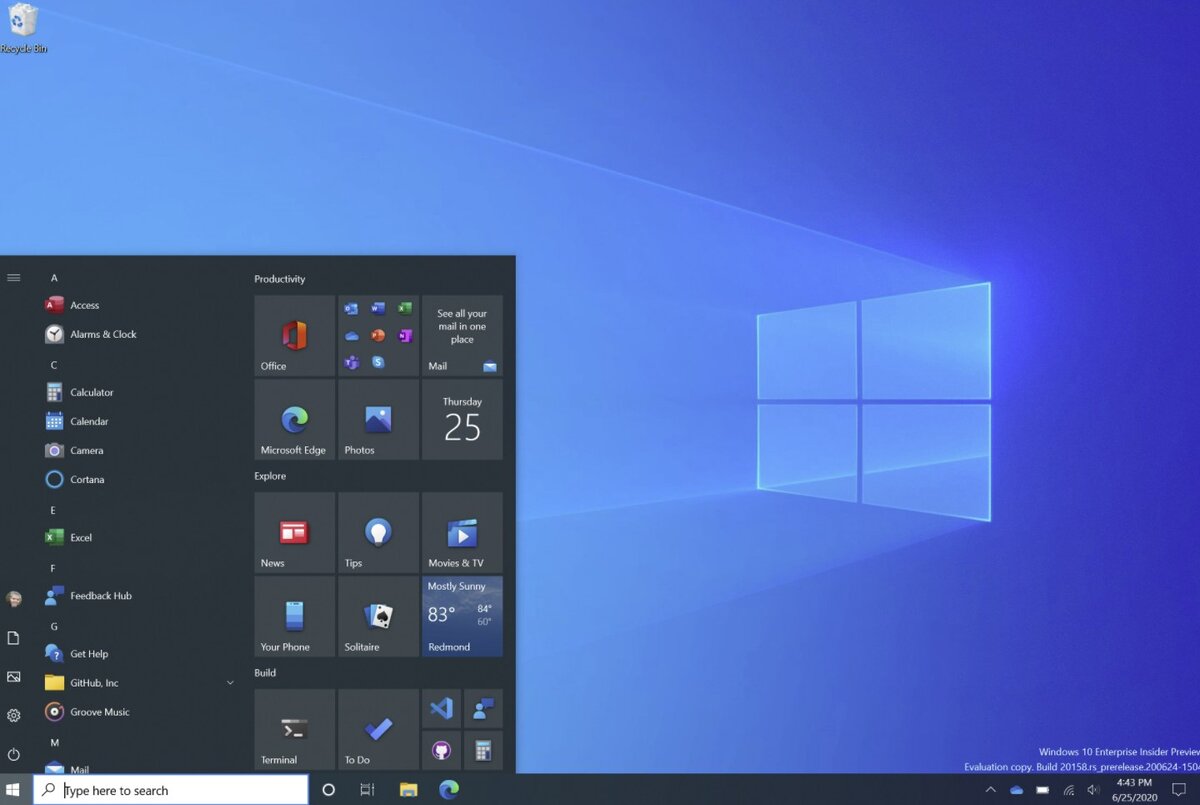Viewport: 1200px width, 805px height.
Task: Jump to the letter M header
Action: pyautogui.click(x=55, y=742)
